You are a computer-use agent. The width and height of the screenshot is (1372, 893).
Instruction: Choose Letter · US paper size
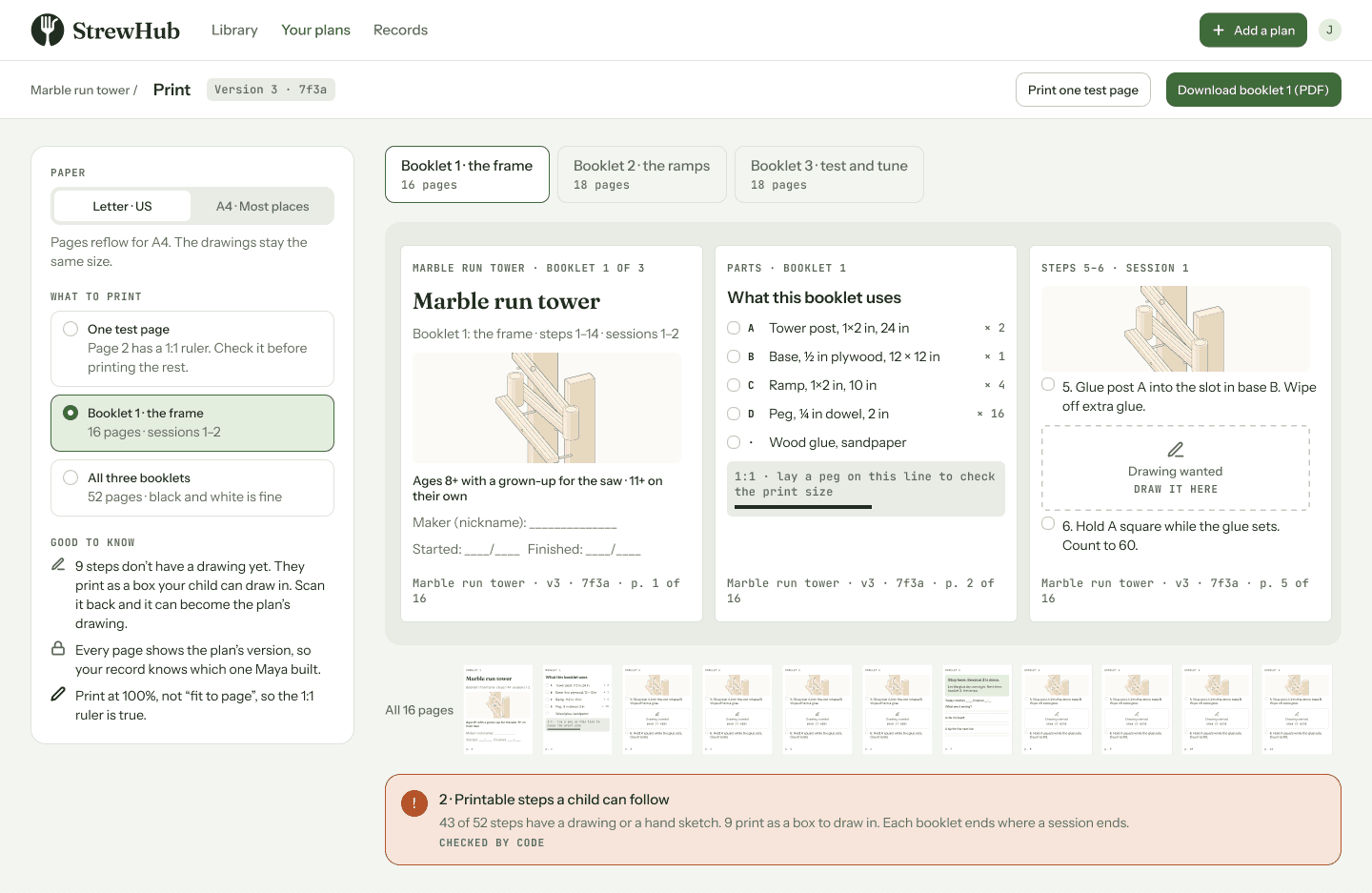point(122,206)
